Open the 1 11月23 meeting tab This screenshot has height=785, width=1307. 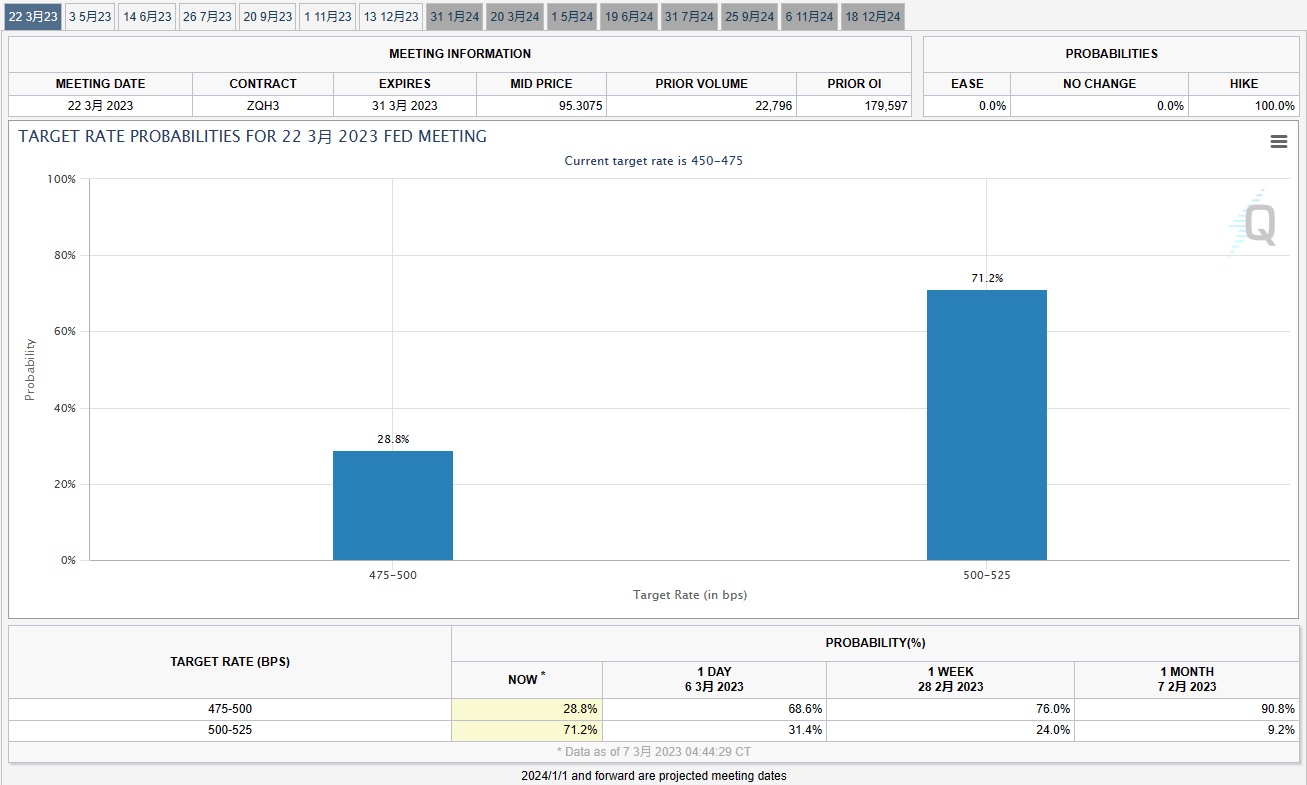(328, 16)
